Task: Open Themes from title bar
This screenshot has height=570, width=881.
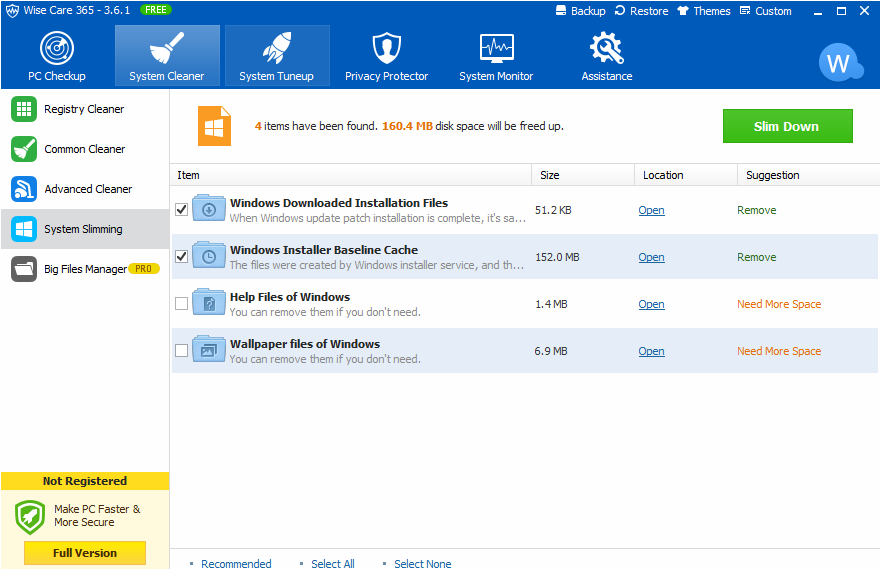Action: pyautogui.click(x=703, y=11)
